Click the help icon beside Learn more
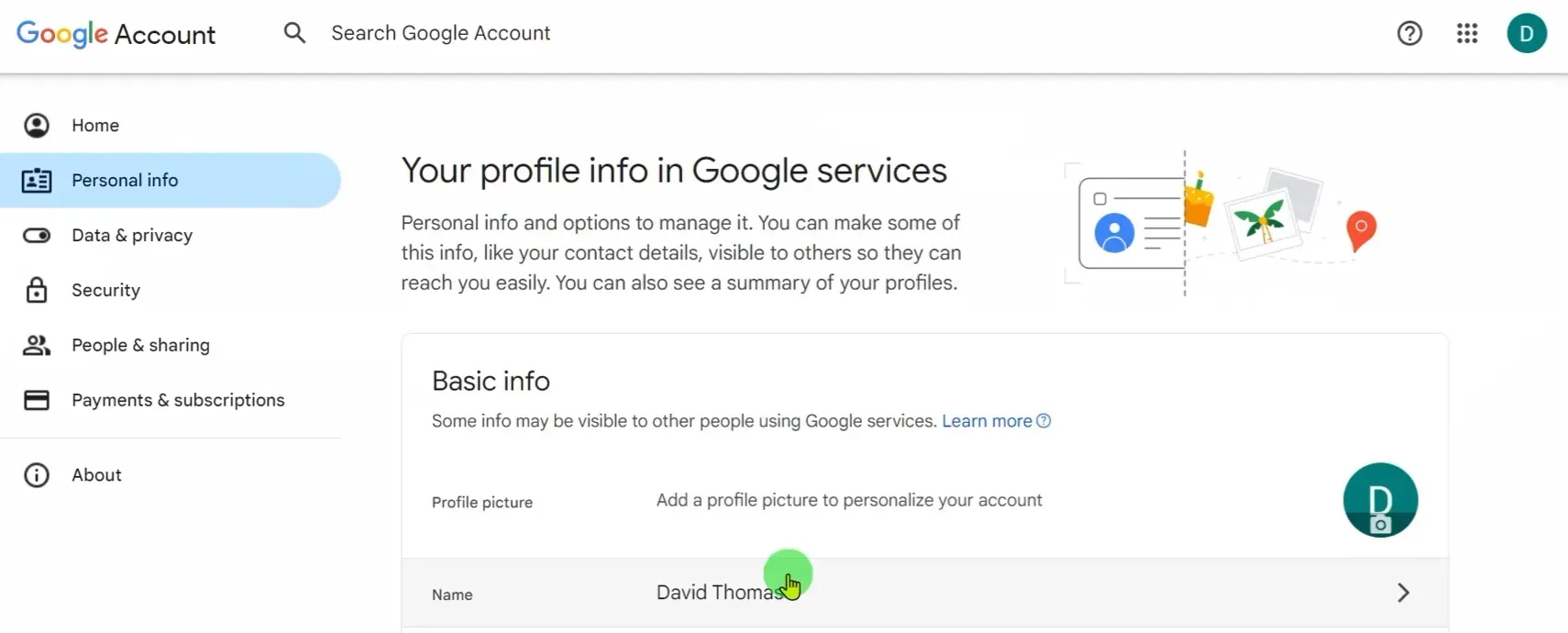The width and height of the screenshot is (1568, 633). click(1043, 421)
